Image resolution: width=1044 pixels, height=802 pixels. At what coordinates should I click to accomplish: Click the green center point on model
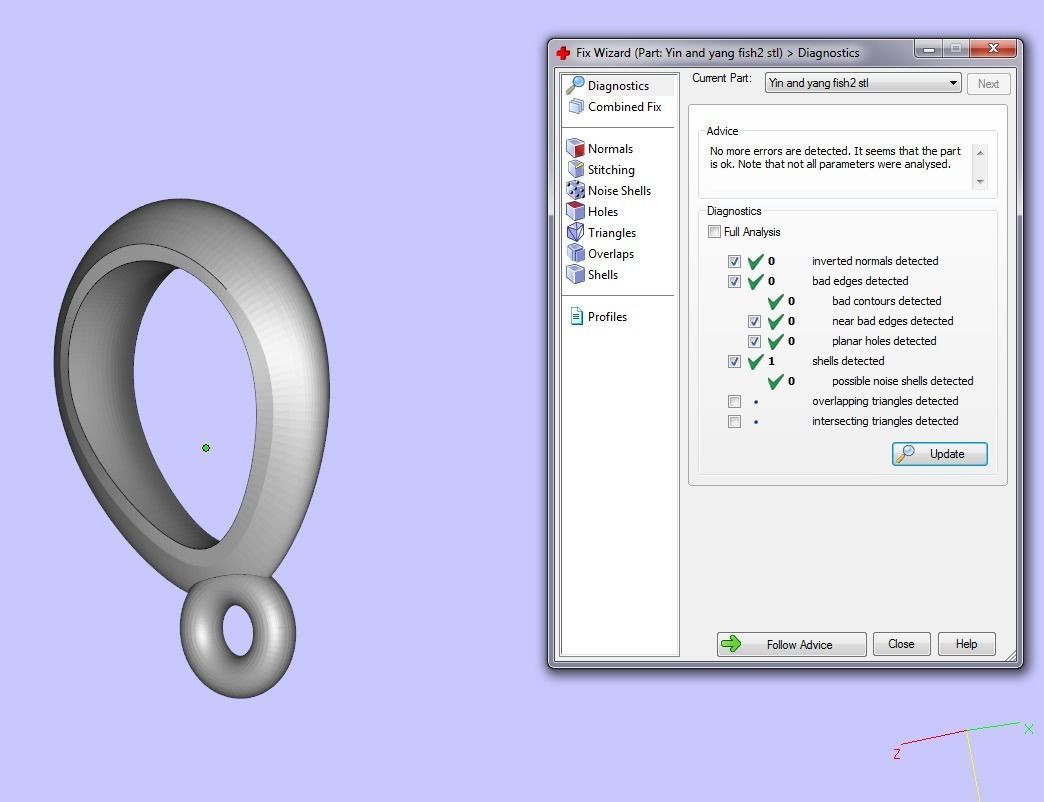click(x=206, y=448)
